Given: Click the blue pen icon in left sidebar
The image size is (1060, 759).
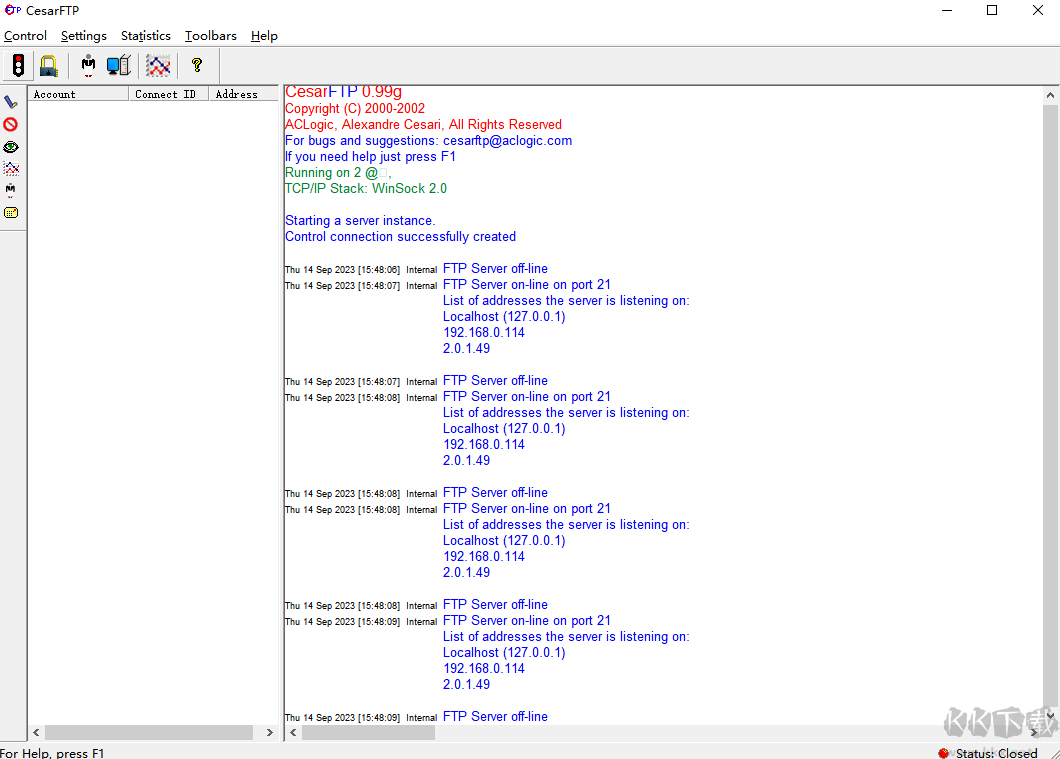Looking at the screenshot, I should pyautogui.click(x=11, y=102).
